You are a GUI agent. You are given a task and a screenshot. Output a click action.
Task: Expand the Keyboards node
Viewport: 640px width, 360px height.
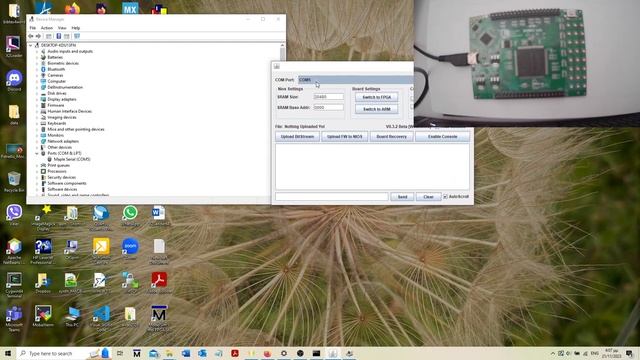(37, 123)
